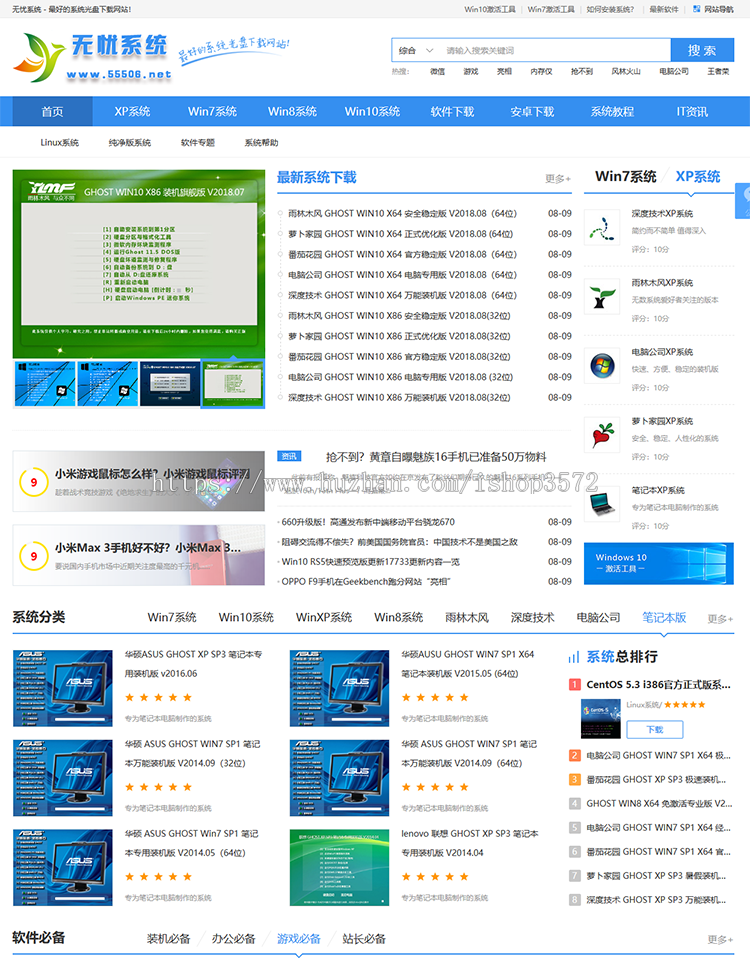Select 雨林木风 category tab in 系统分类
Screen dimensions: 750x960
pyautogui.click(x=467, y=617)
